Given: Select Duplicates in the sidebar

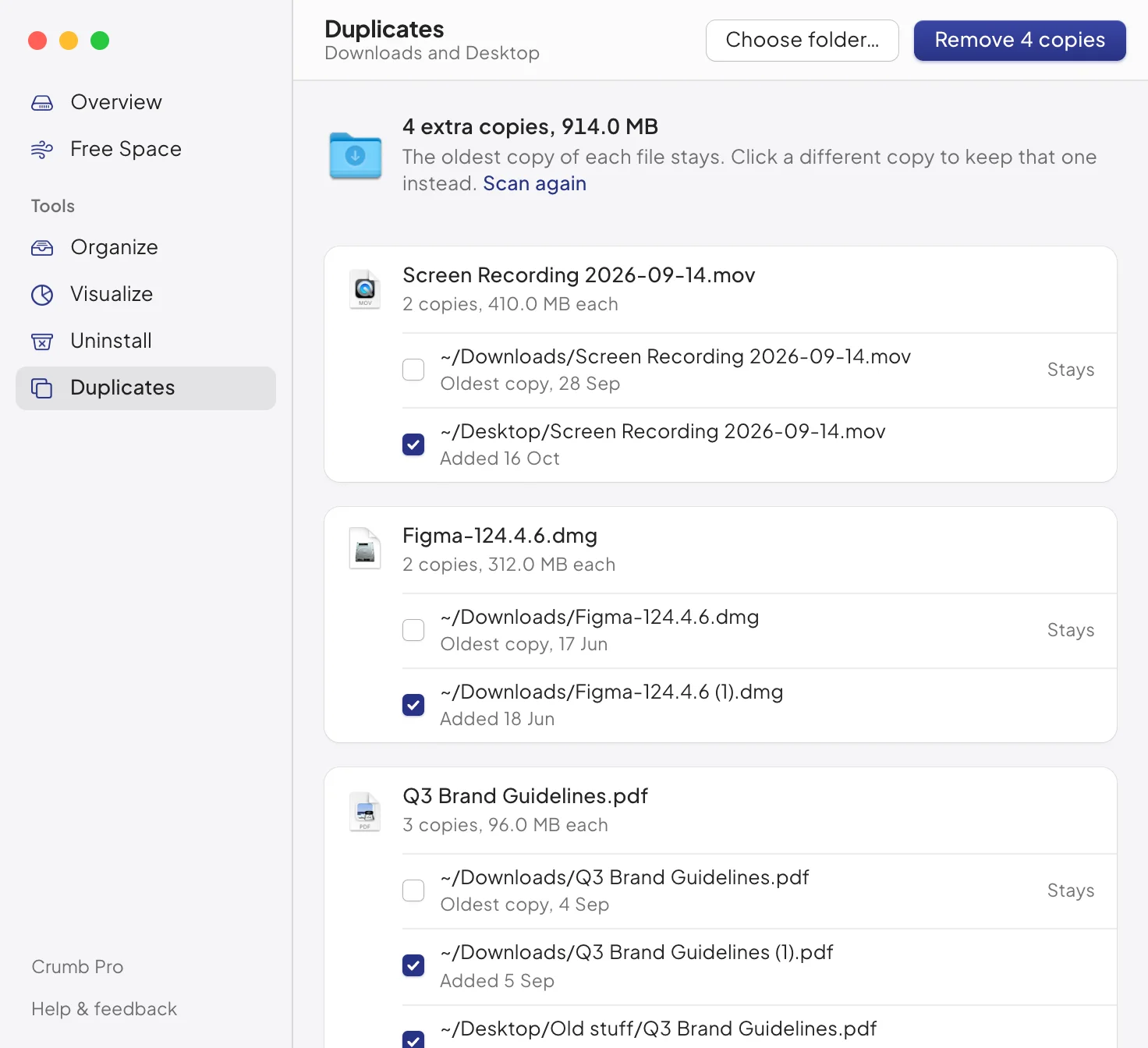Looking at the screenshot, I should 146,388.
